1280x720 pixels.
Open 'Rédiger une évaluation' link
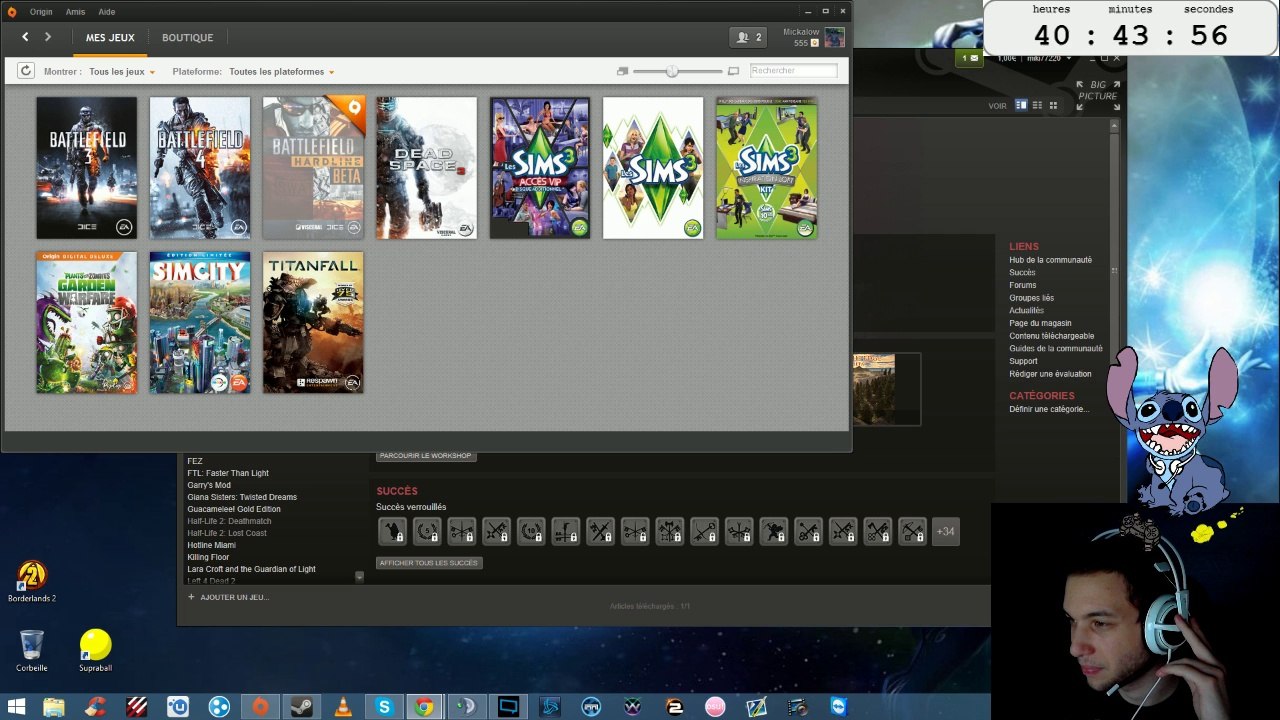pos(1050,374)
